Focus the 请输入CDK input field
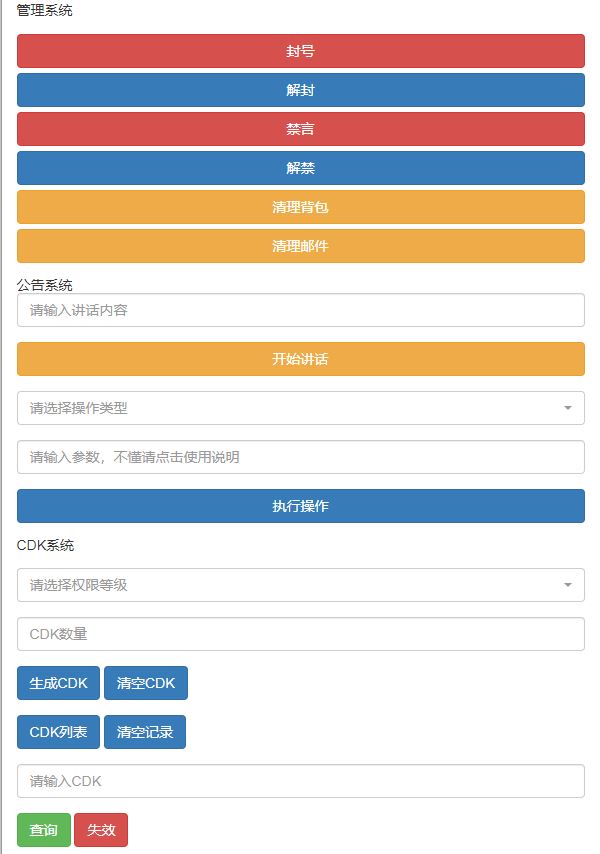The image size is (600, 854). [x=300, y=781]
